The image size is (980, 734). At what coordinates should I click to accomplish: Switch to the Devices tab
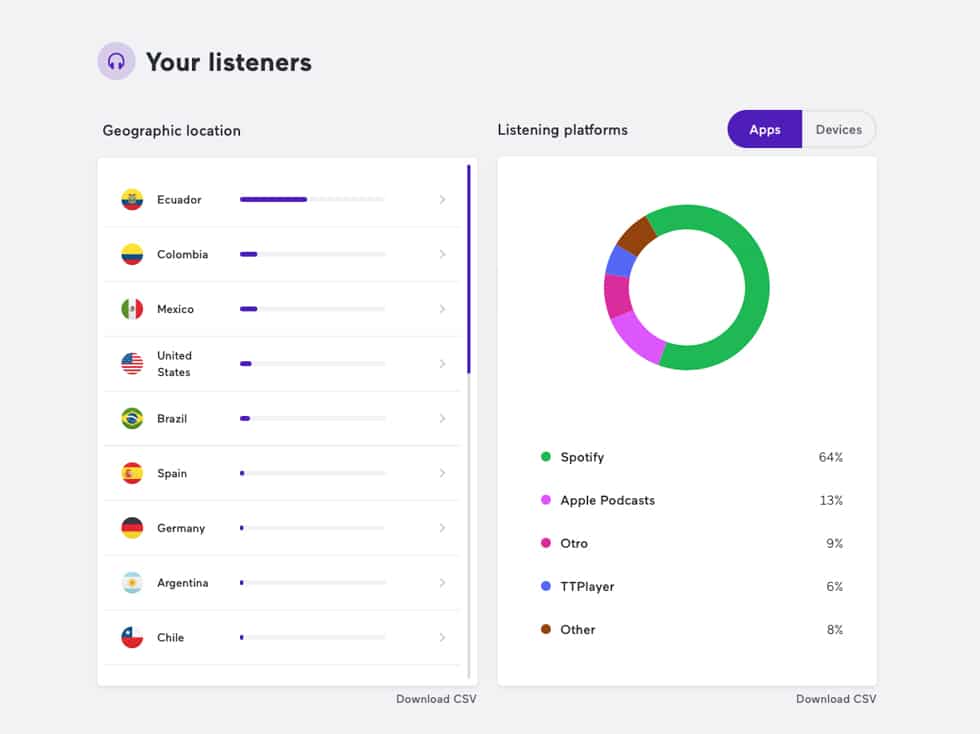(x=838, y=129)
